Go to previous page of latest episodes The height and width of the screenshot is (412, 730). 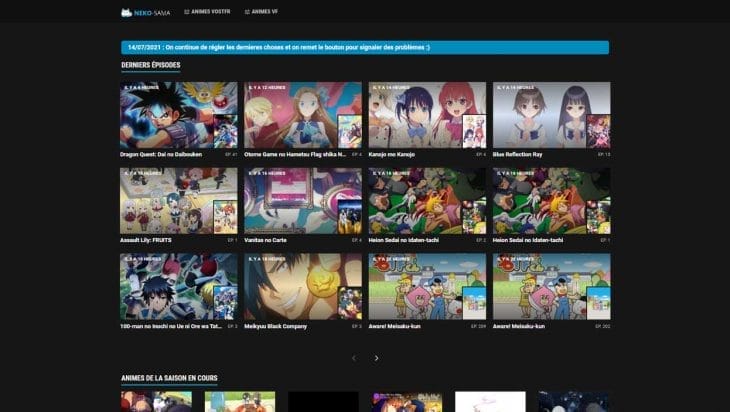tap(353, 357)
